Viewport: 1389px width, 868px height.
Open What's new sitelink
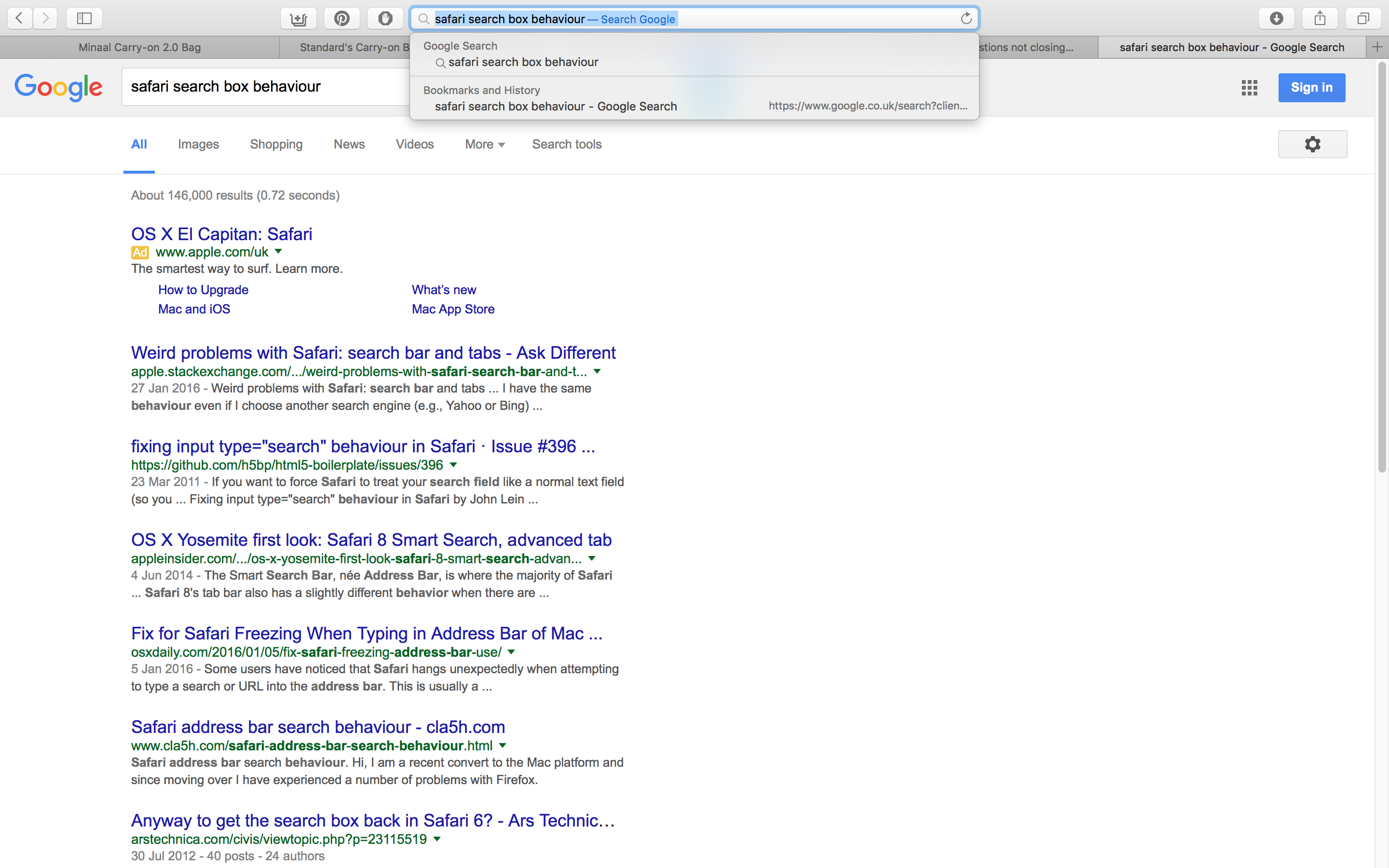pos(444,290)
